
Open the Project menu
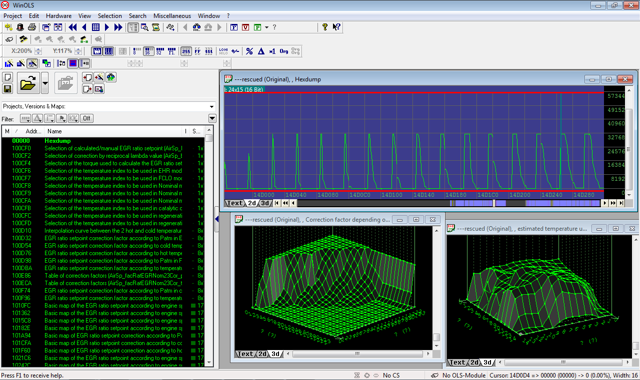coord(13,16)
